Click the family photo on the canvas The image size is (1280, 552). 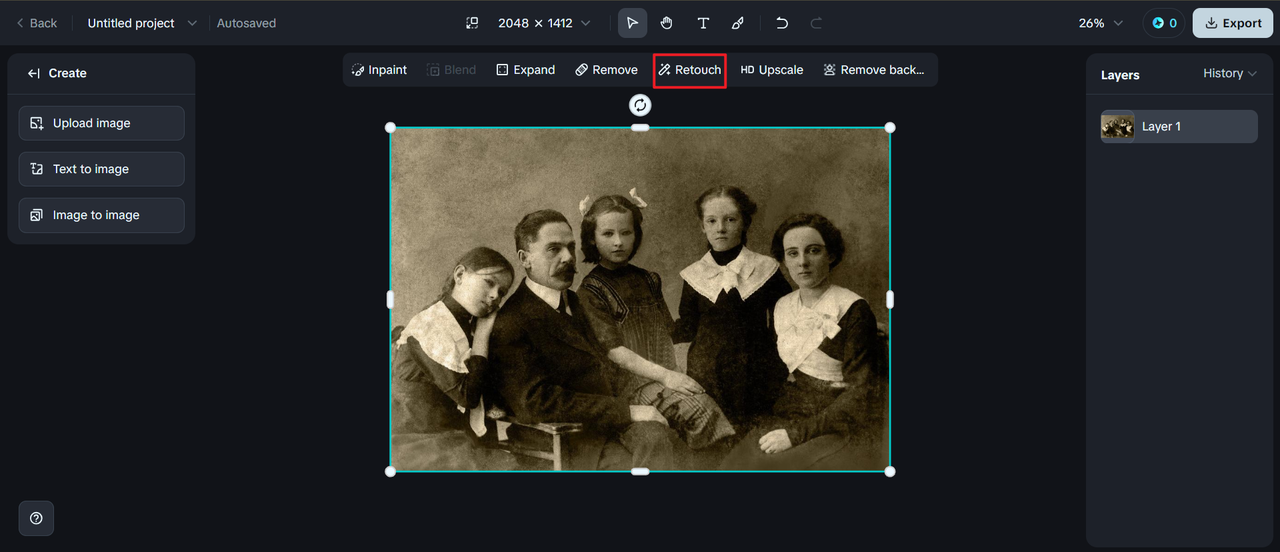[640, 299]
